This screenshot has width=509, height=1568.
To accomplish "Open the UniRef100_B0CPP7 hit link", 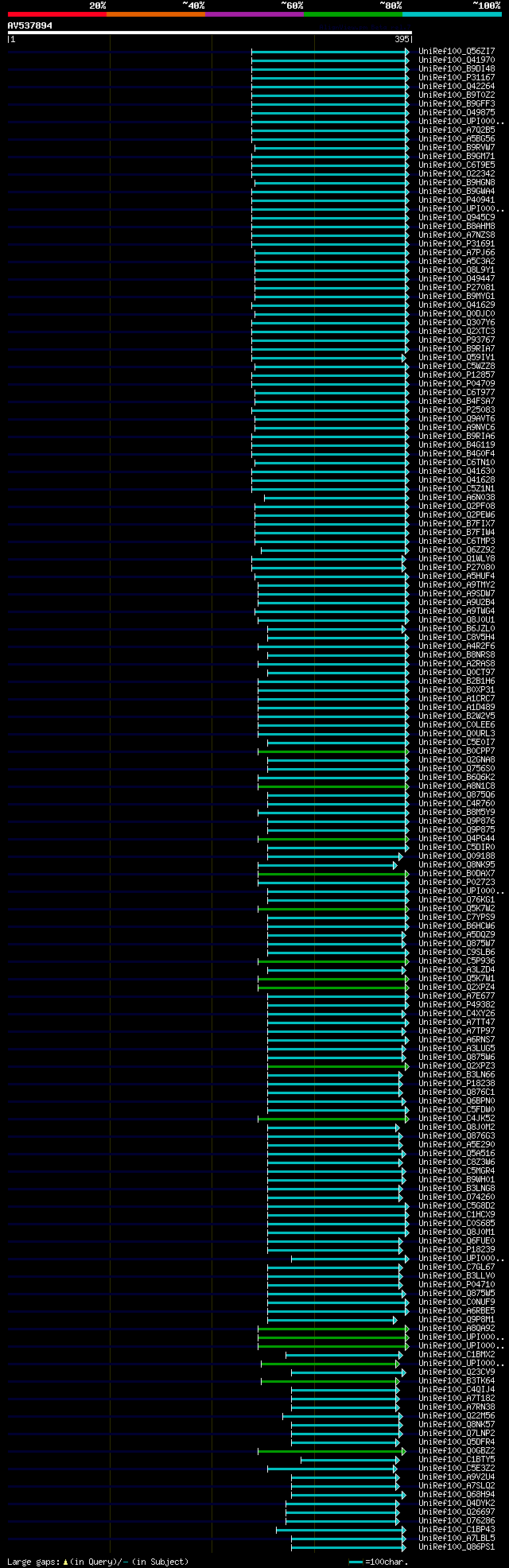I will point(457,751).
